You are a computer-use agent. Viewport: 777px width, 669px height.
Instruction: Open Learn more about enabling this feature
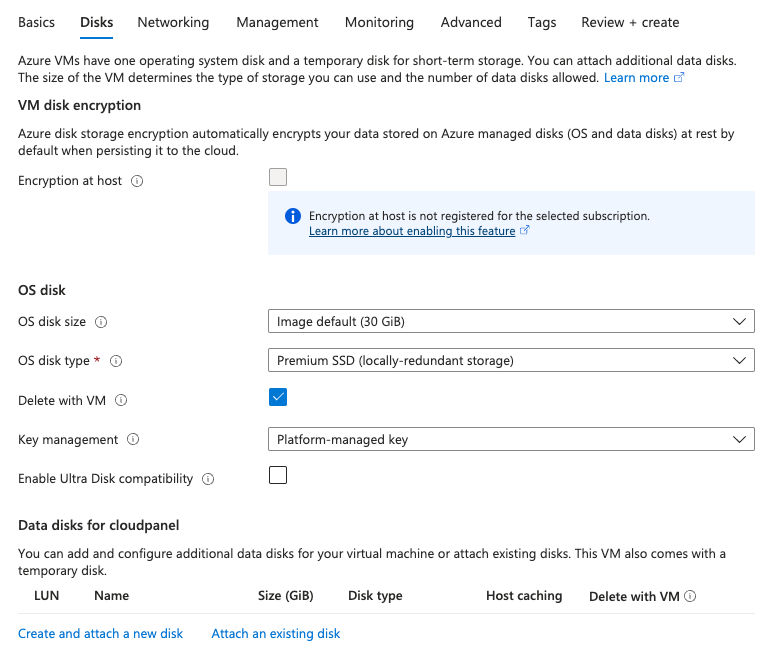(x=412, y=231)
